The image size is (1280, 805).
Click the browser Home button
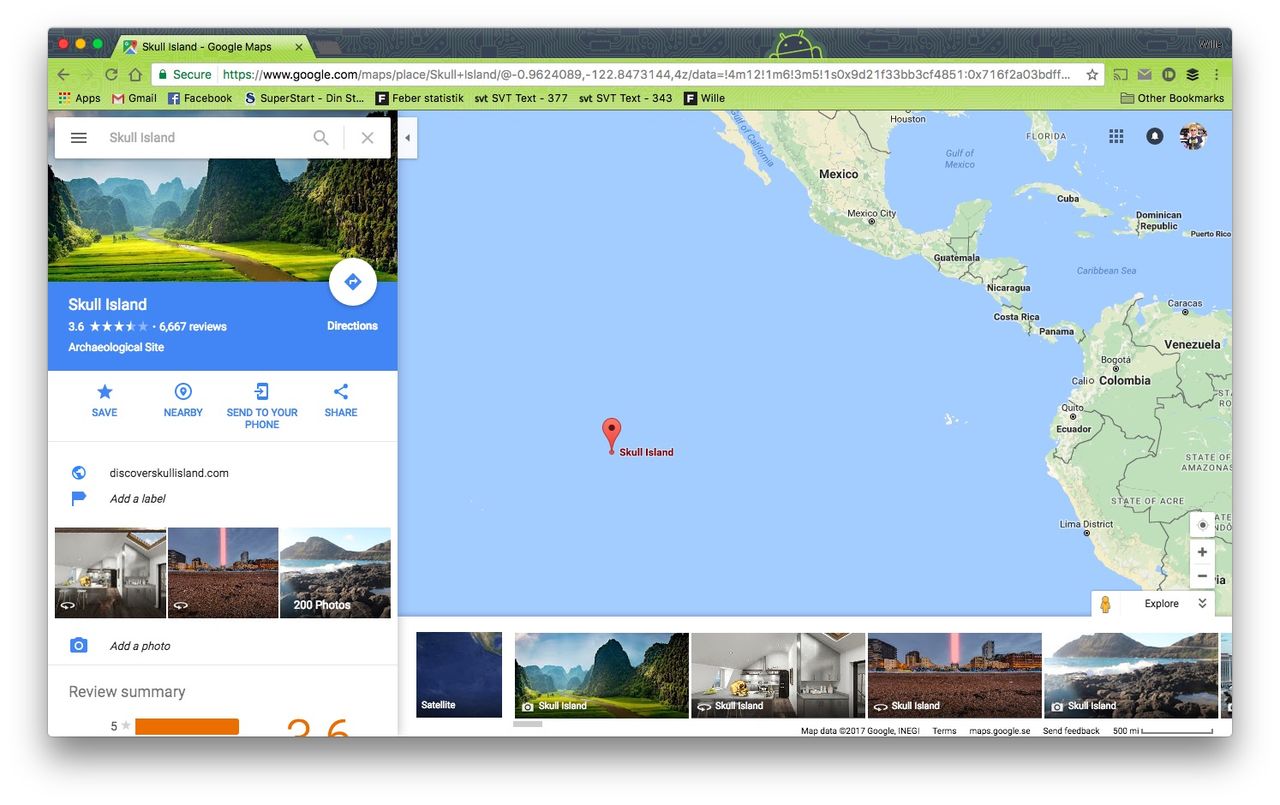pyautogui.click(x=135, y=75)
